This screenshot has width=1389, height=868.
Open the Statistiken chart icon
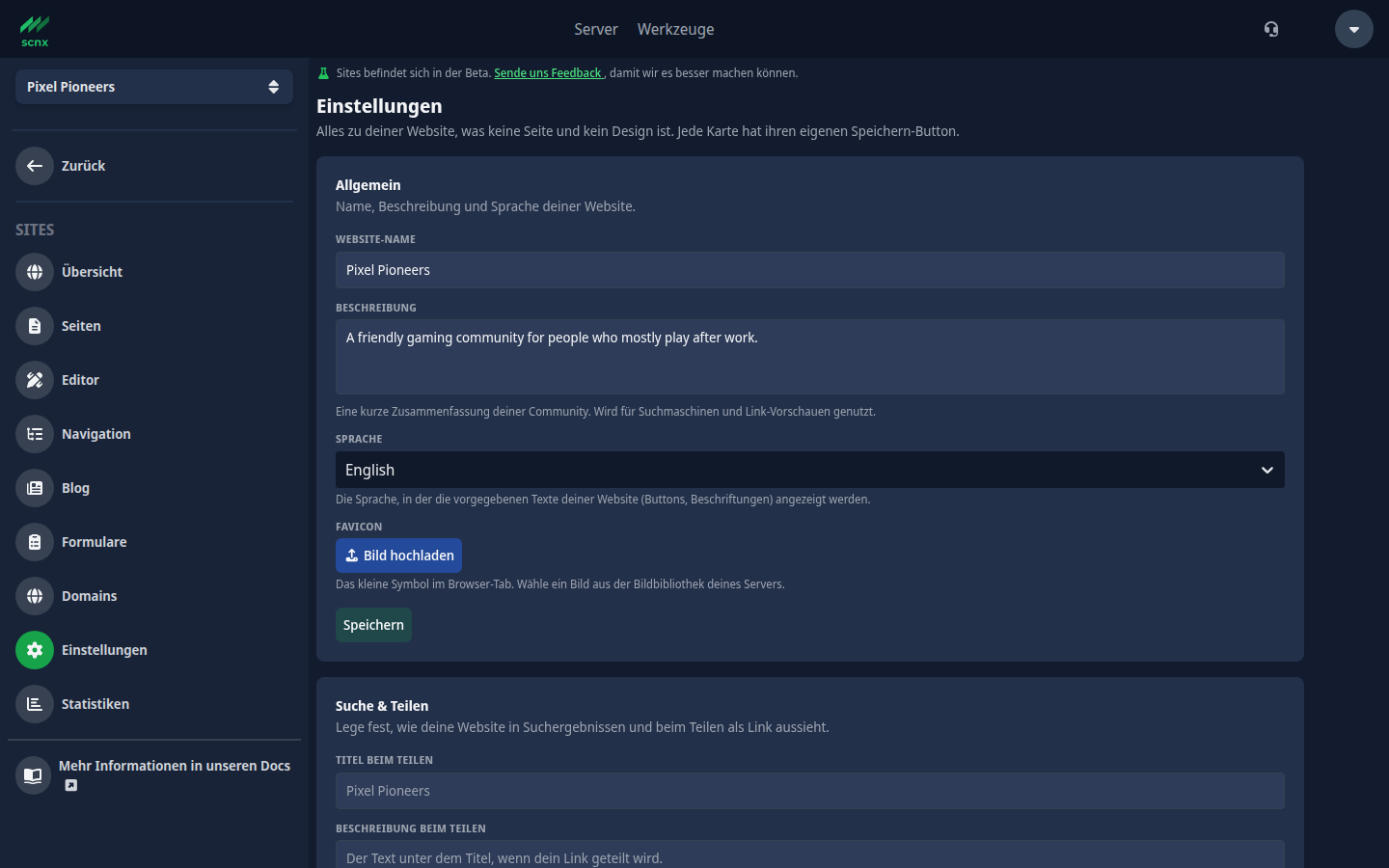click(x=35, y=704)
